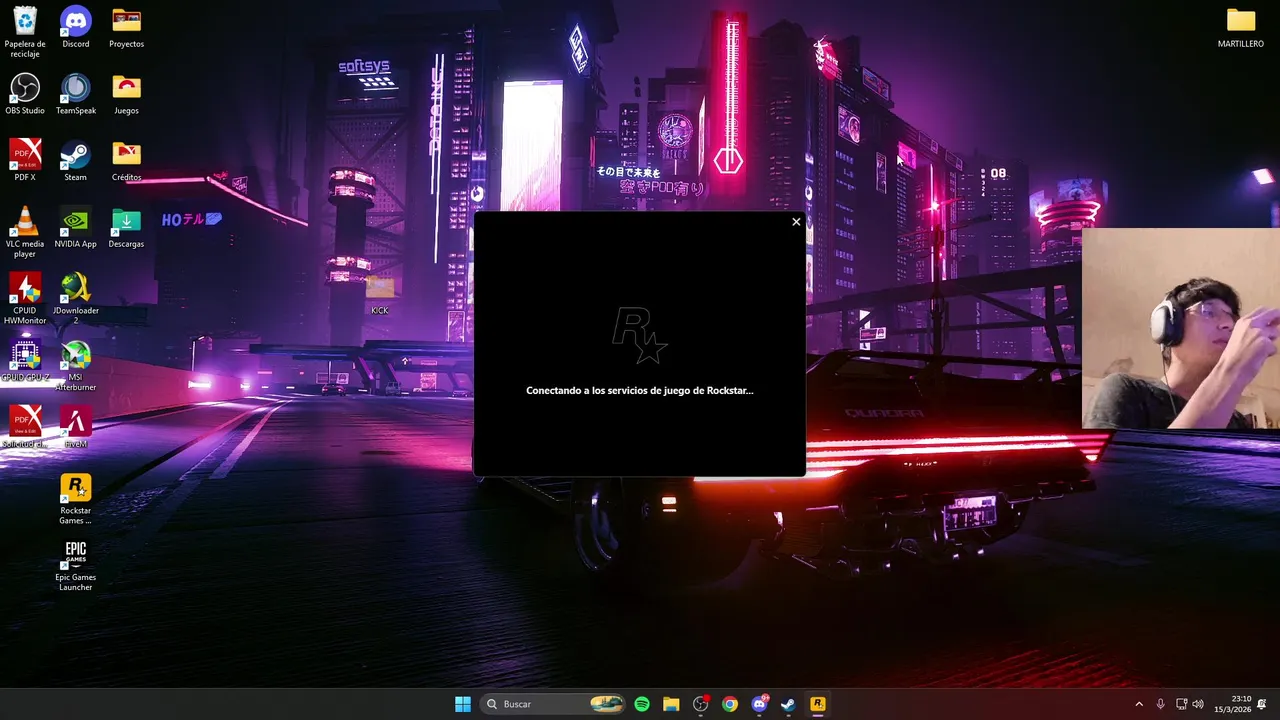The height and width of the screenshot is (720, 1280).
Task: Open the MARTILLERO folder on desktop
Action: tap(1240, 27)
